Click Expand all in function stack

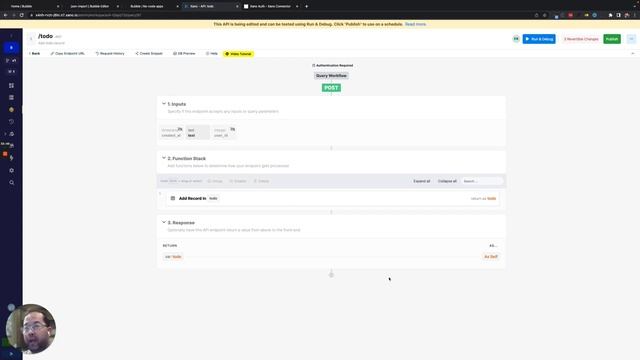coord(422,181)
